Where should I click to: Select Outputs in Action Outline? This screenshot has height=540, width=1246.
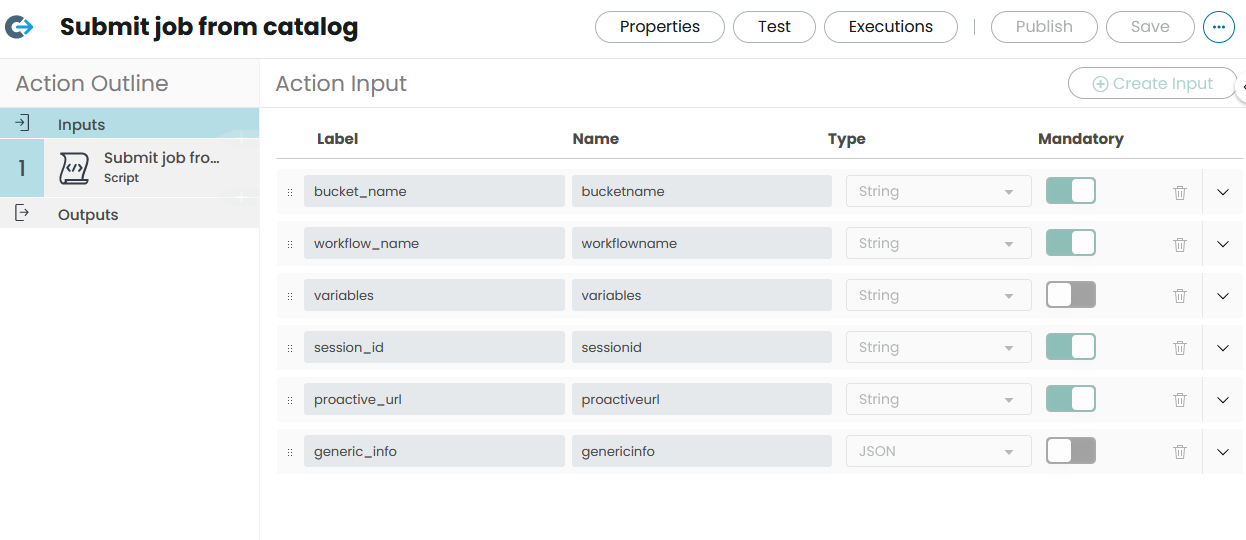(x=129, y=214)
